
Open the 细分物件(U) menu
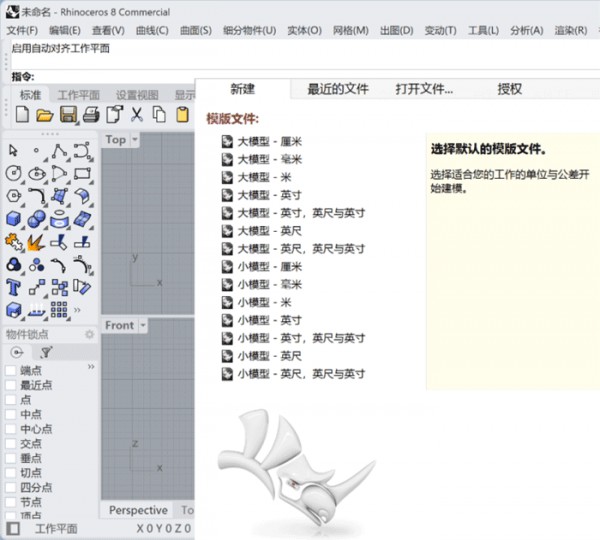click(249, 30)
